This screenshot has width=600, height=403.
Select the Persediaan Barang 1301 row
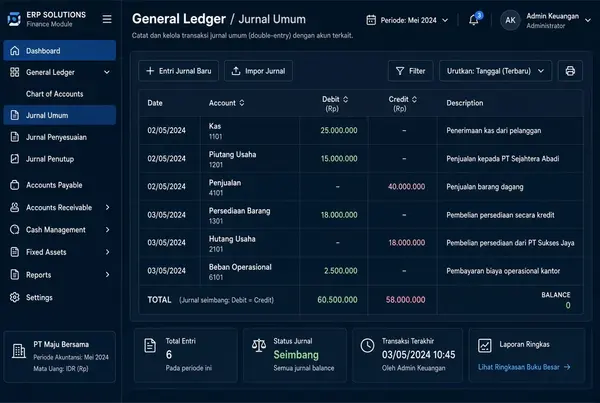click(x=361, y=215)
